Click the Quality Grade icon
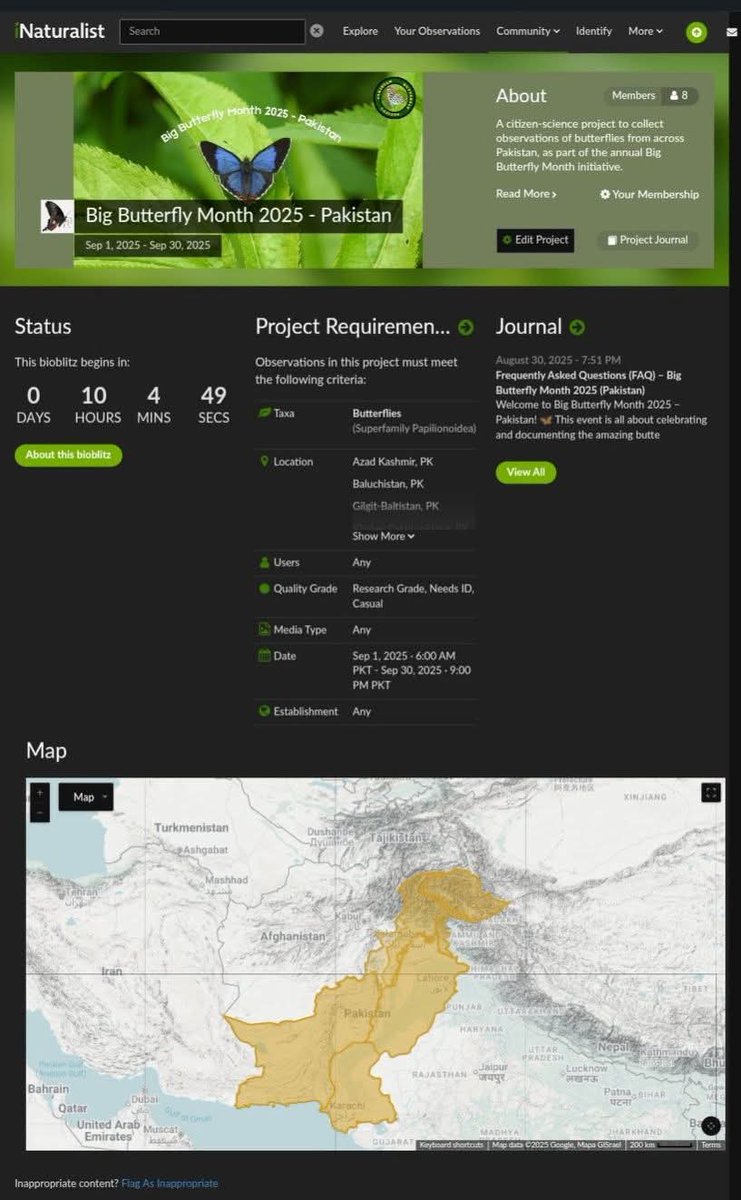This screenshot has height=1200, width=741. tap(264, 589)
